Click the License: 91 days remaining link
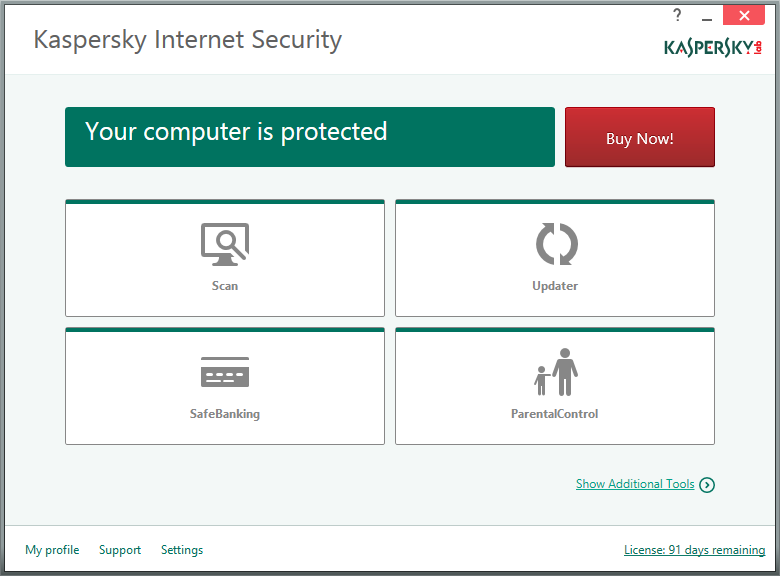 [694, 551]
